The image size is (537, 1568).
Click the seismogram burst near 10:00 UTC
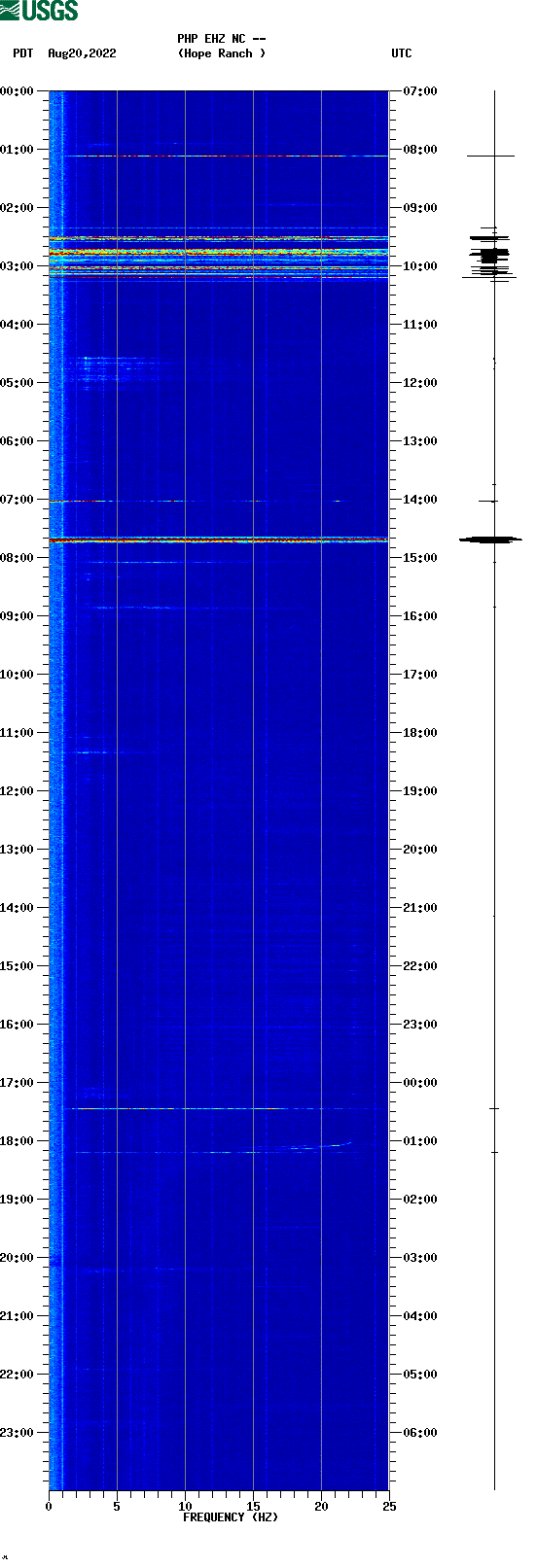491,256
